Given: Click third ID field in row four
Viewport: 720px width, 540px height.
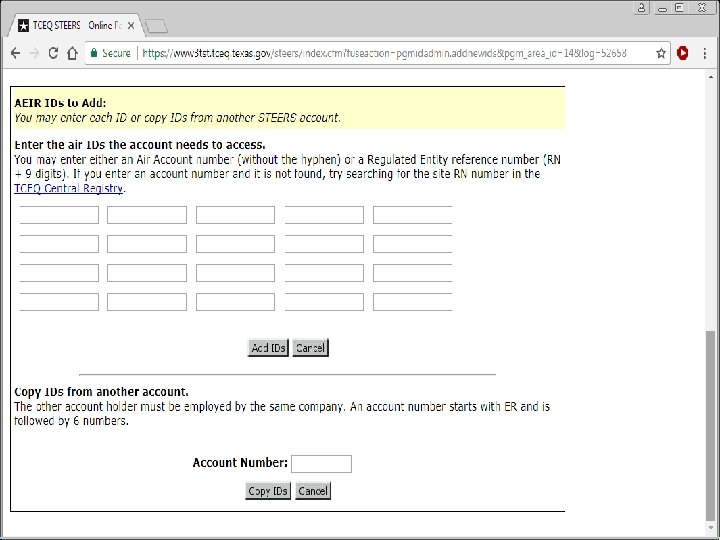Looking at the screenshot, I should pyautogui.click(x=236, y=302).
